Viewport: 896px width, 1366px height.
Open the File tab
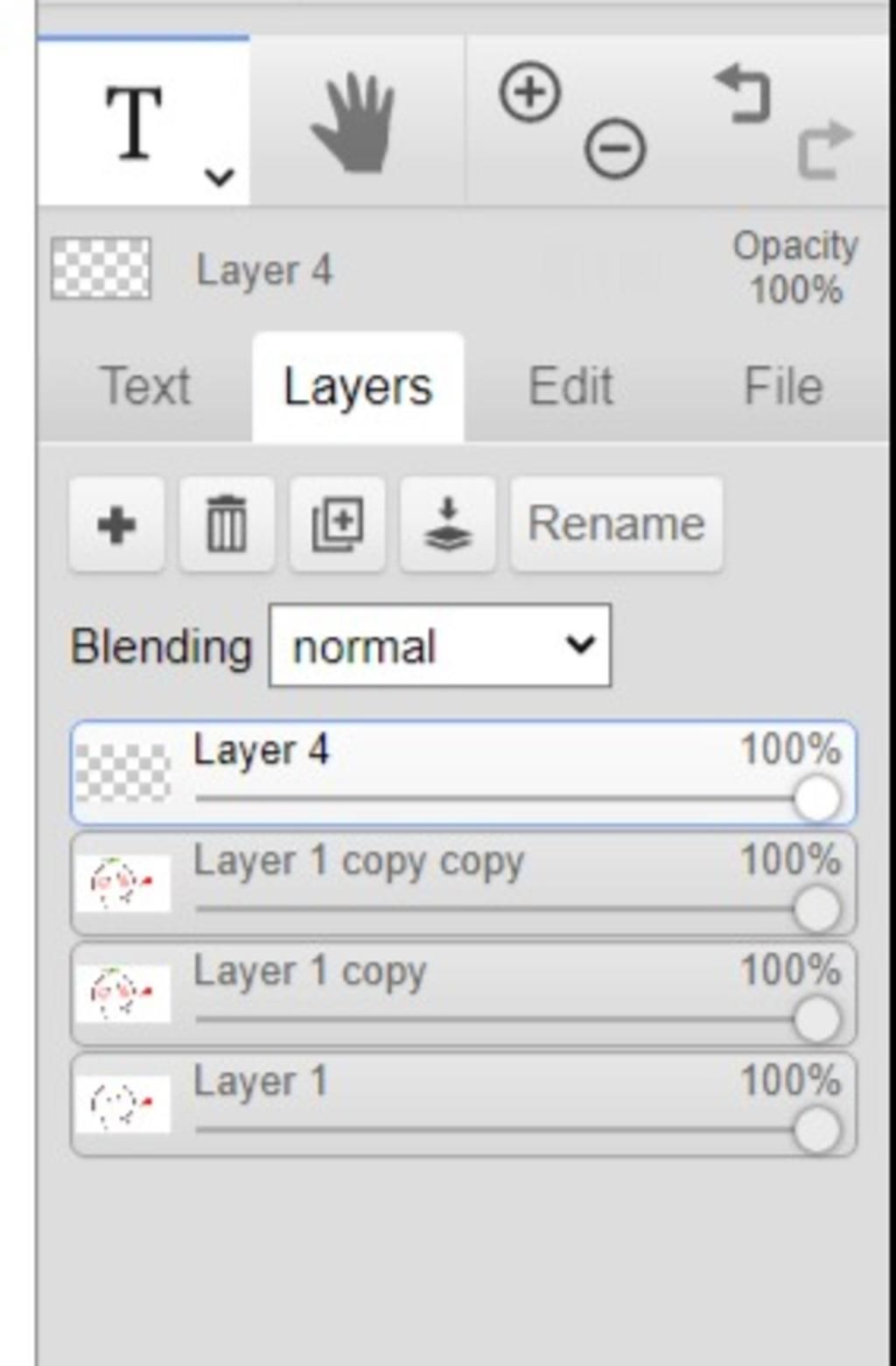pyautogui.click(x=783, y=386)
